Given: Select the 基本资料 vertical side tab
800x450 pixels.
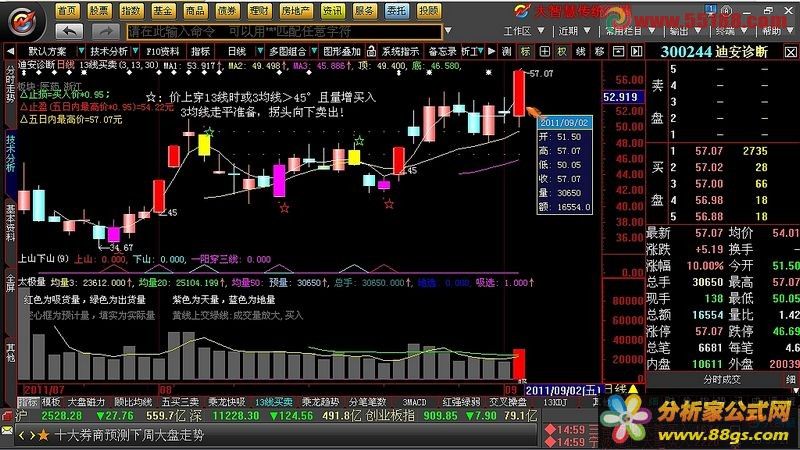Looking at the screenshot, I should pos(10,223).
